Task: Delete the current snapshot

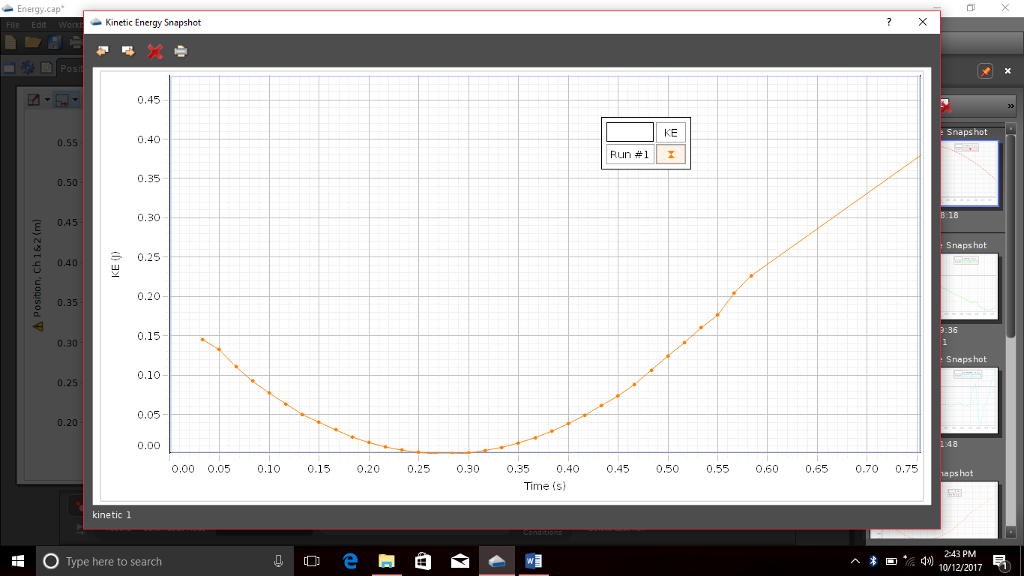Action: pyautogui.click(x=155, y=51)
